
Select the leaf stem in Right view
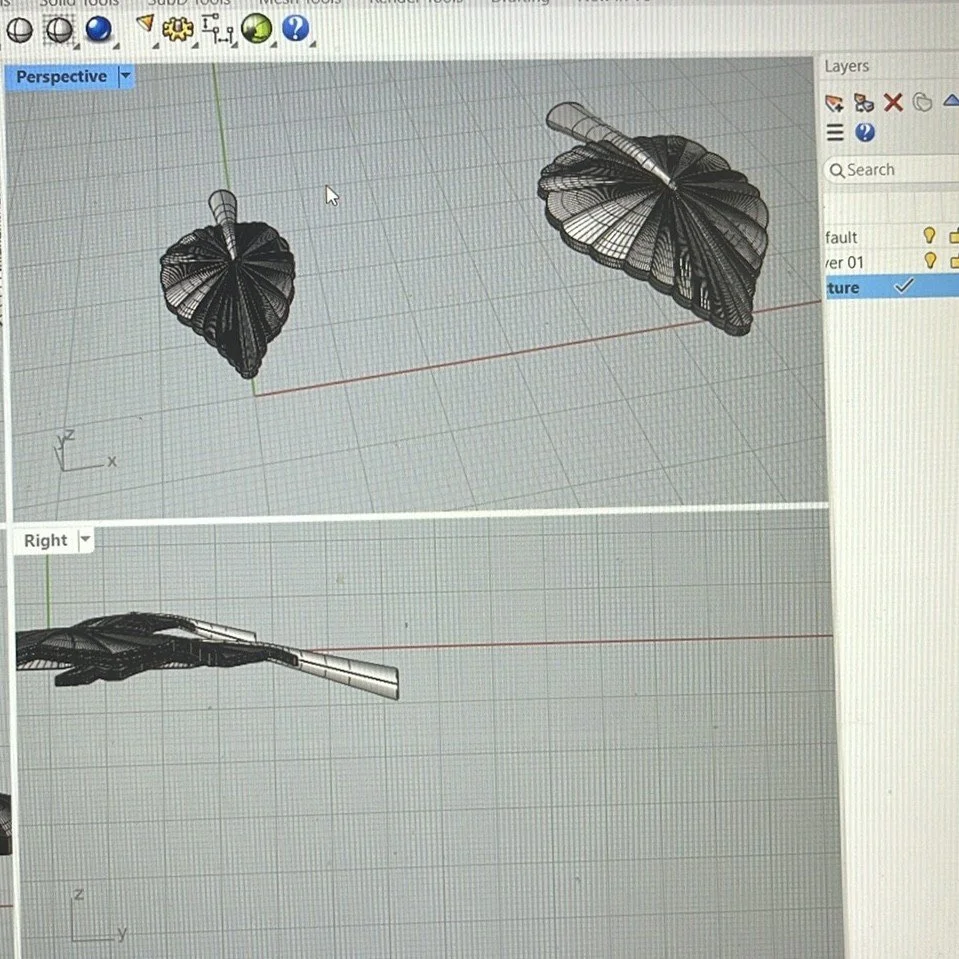347,672
